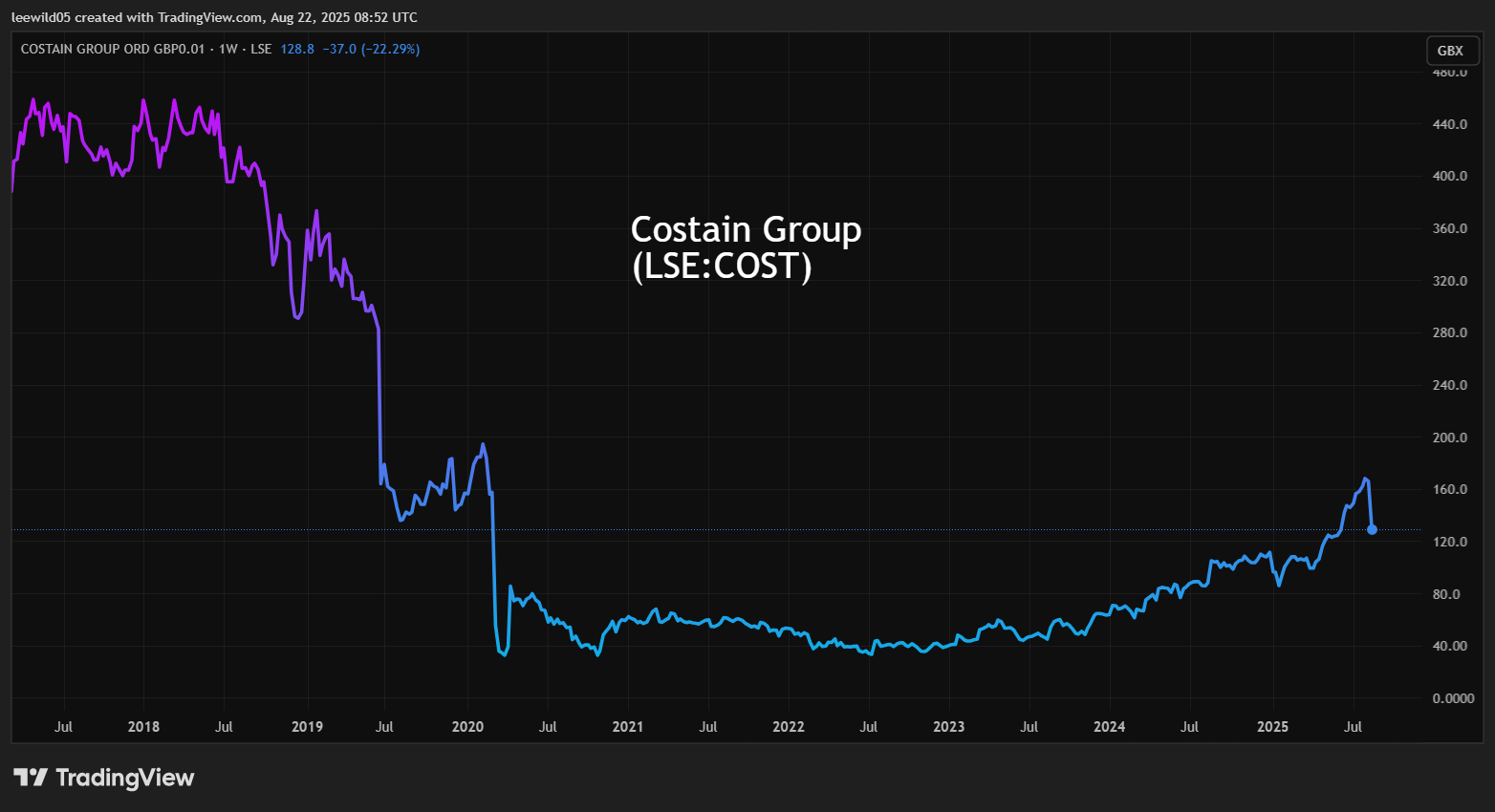Click the 1W interval label in header
This screenshot has width=1495, height=812.
pos(227,49)
